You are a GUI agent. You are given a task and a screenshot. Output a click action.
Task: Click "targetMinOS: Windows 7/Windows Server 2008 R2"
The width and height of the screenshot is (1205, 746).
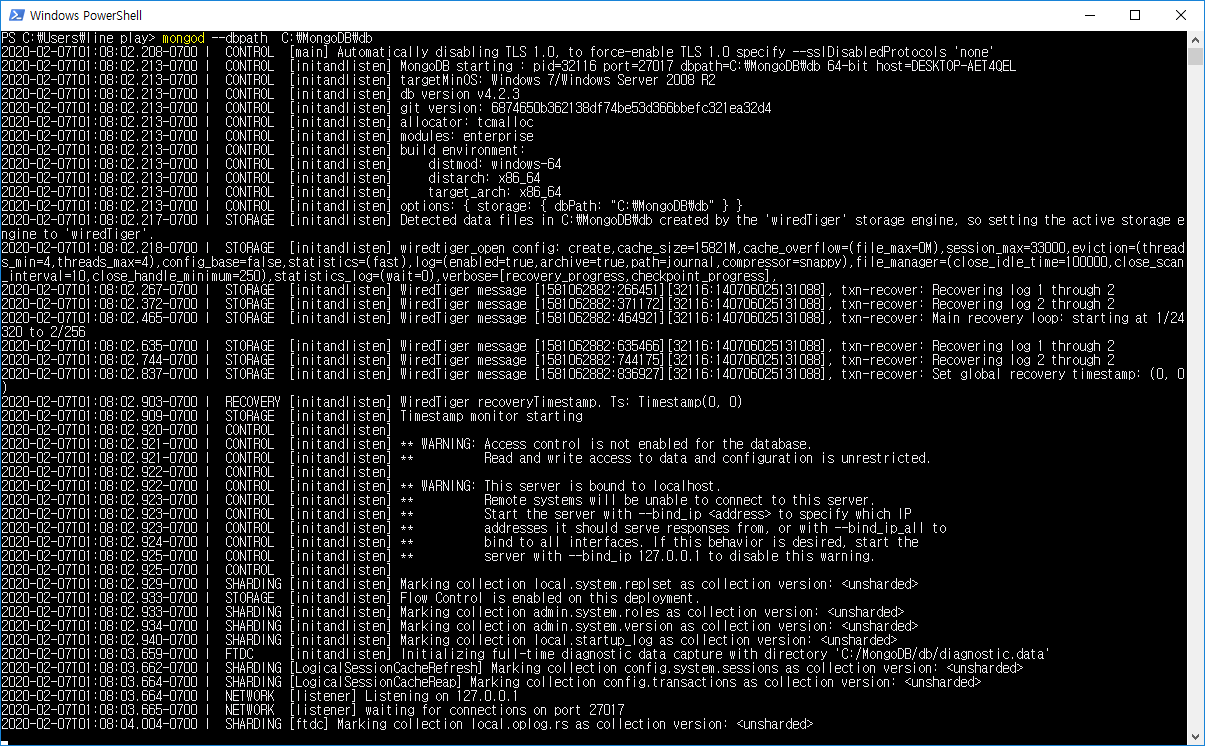[557, 80]
